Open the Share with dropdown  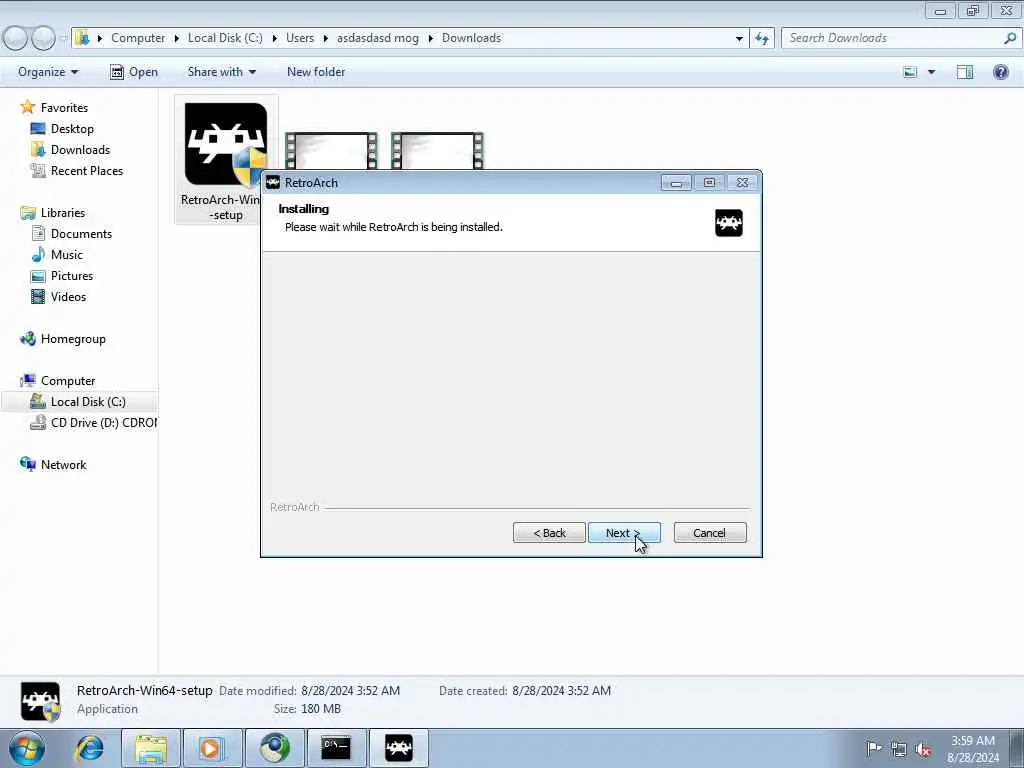click(x=221, y=72)
